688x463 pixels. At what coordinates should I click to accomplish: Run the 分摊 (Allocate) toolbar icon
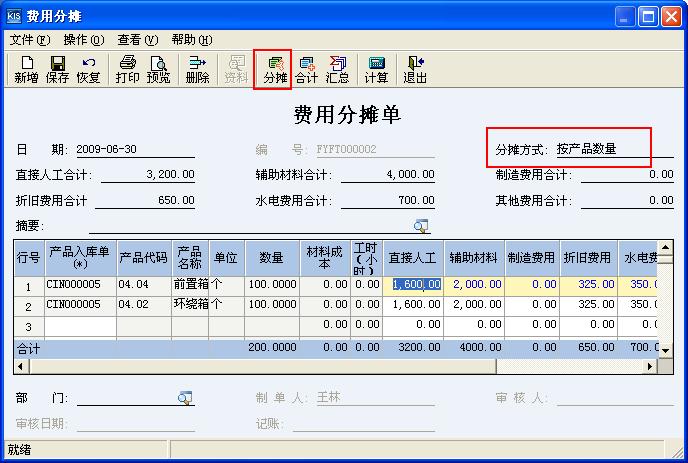pos(275,70)
